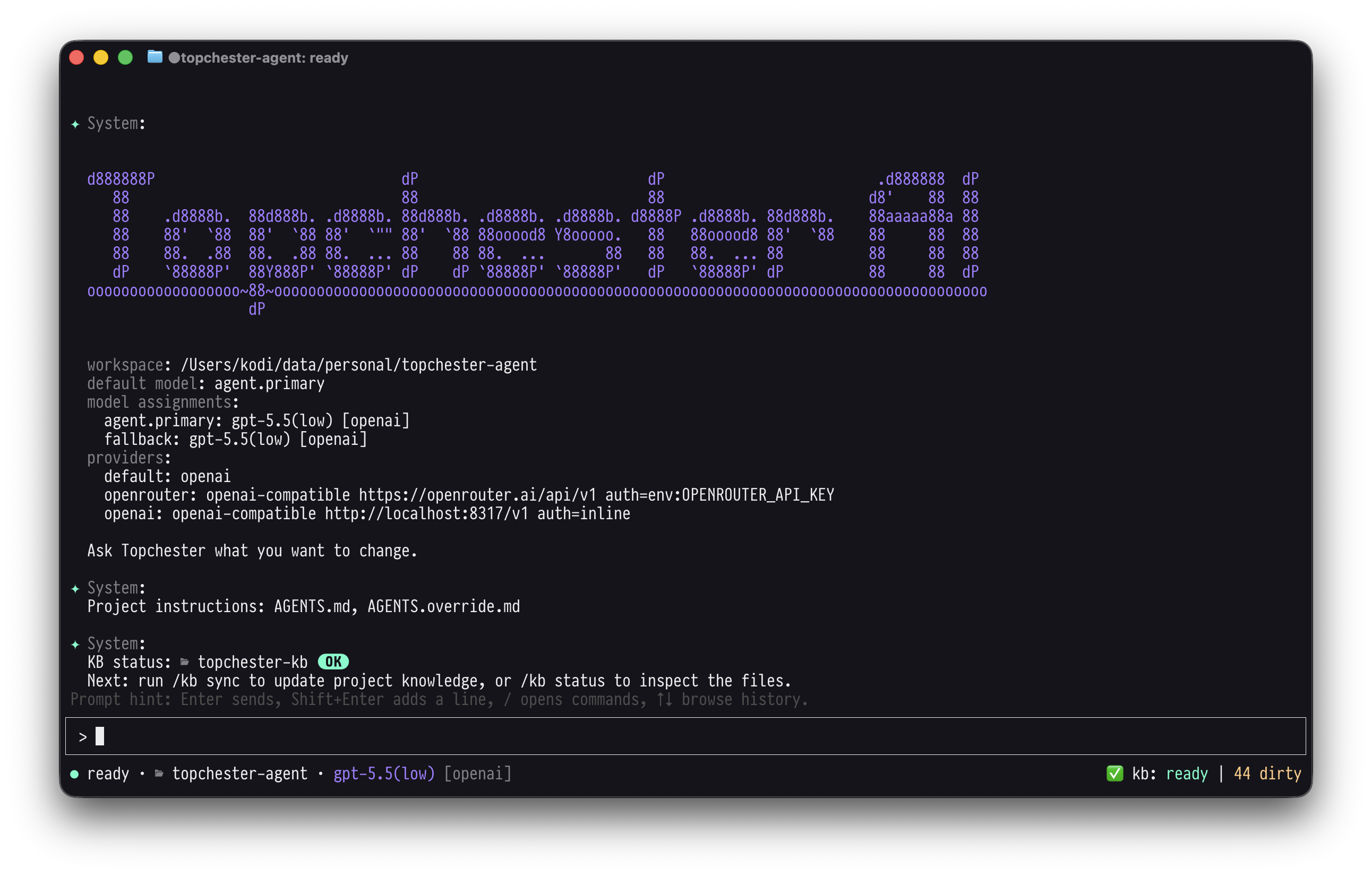Click the folder icon before topchester-agent in status bar

(x=159, y=774)
